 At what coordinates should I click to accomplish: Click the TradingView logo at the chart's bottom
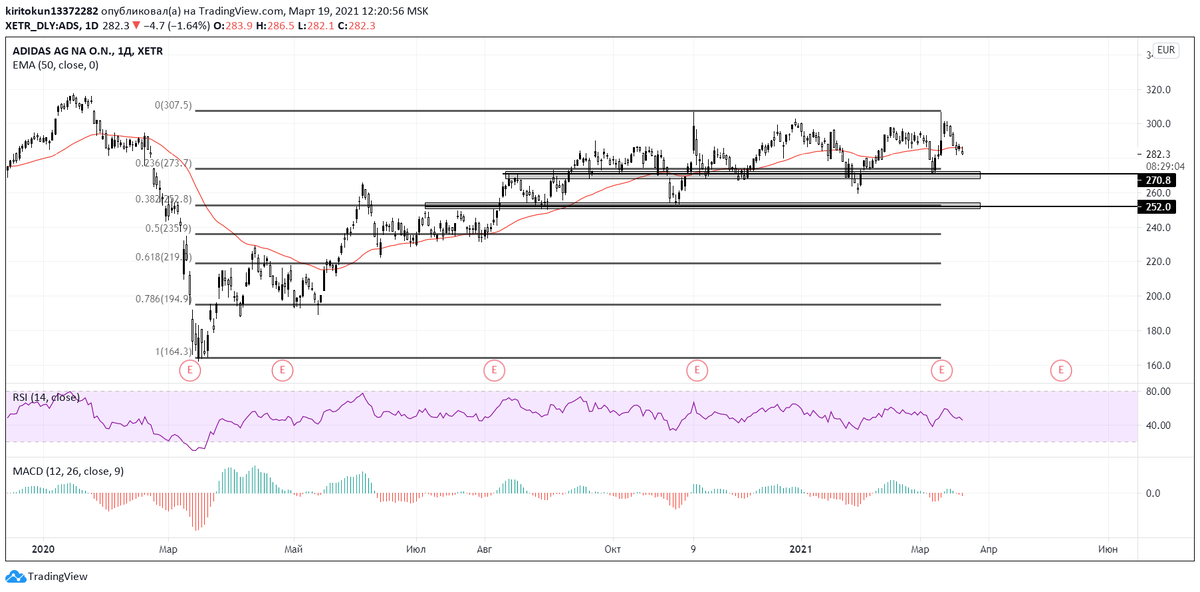pyautogui.click(x=47, y=576)
